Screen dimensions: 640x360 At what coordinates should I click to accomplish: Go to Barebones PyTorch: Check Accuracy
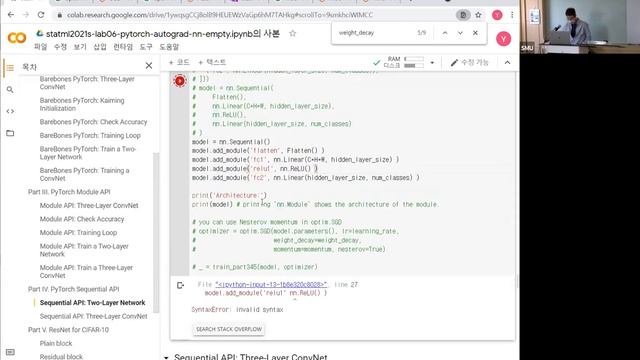click(x=93, y=122)
